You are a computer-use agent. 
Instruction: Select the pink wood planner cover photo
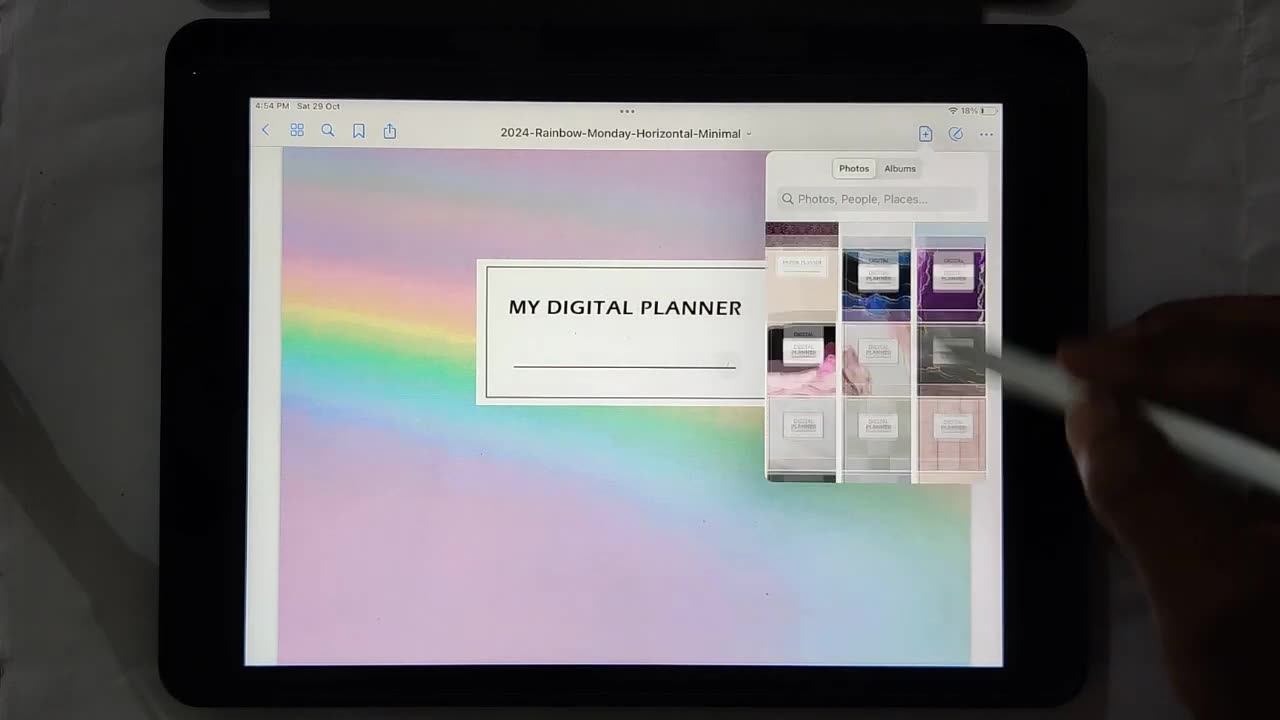click(951, 434)
